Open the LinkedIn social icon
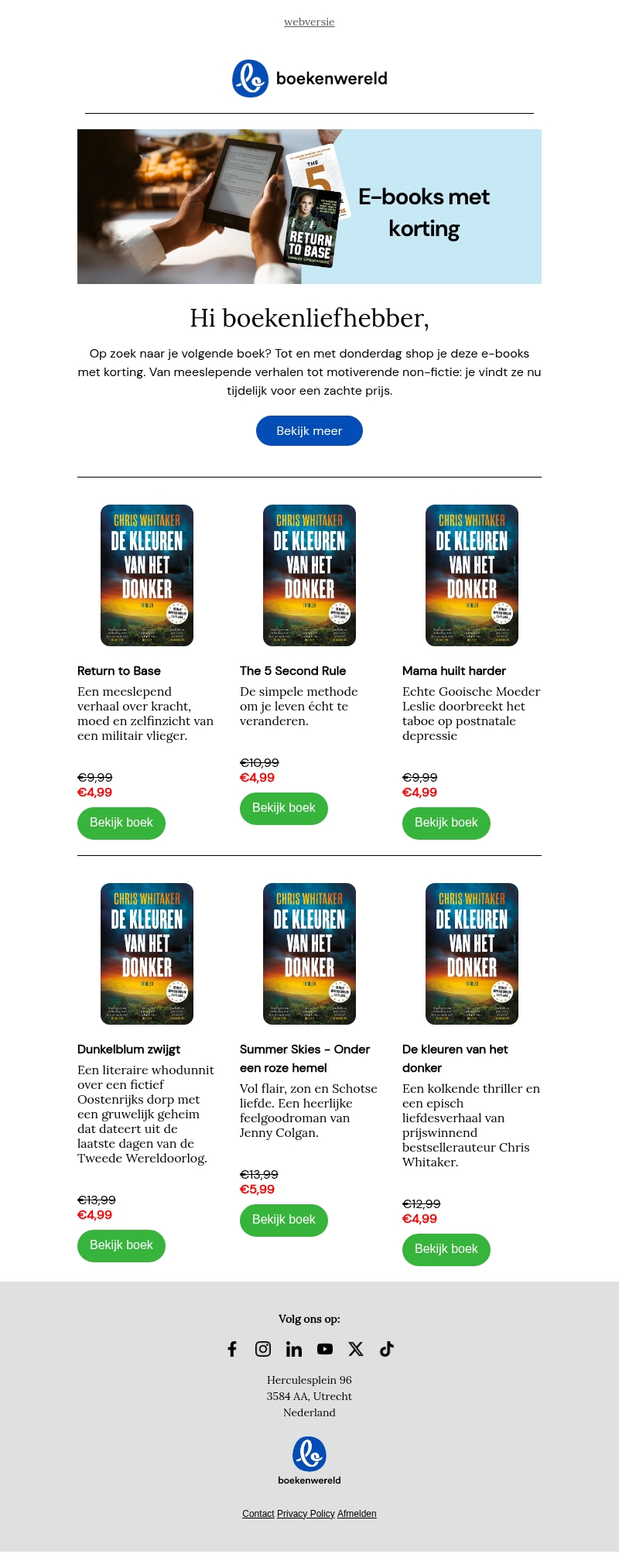The image size is (619, 1568). point(294,1349)
